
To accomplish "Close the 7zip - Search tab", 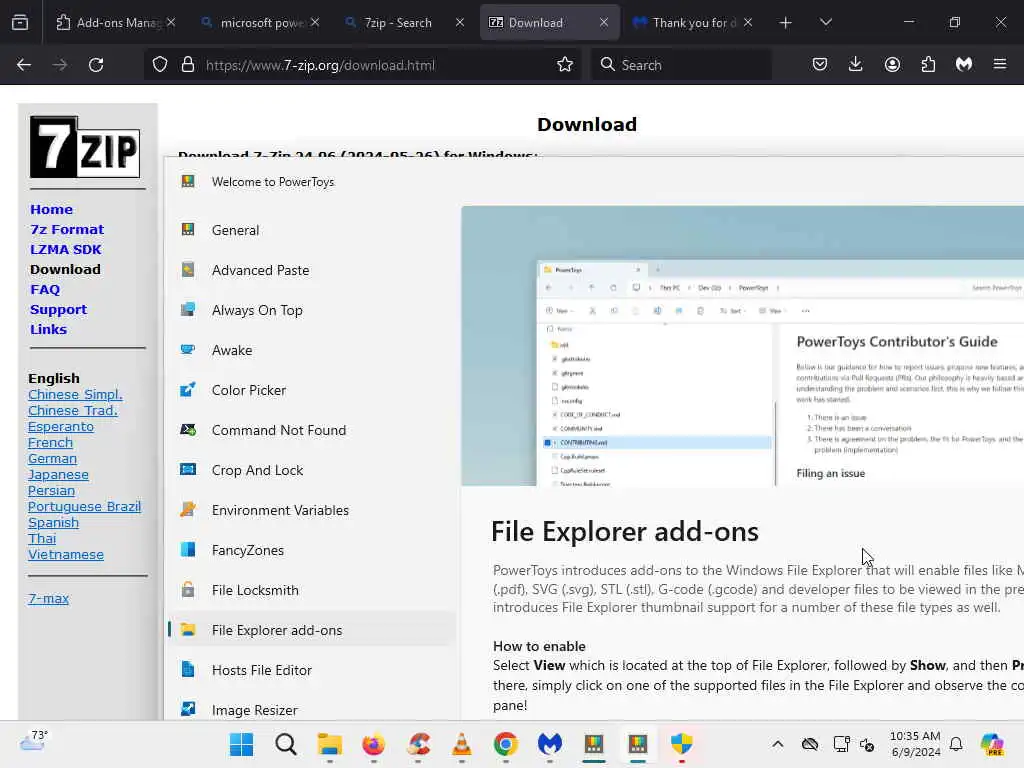I will click(460, 23).
